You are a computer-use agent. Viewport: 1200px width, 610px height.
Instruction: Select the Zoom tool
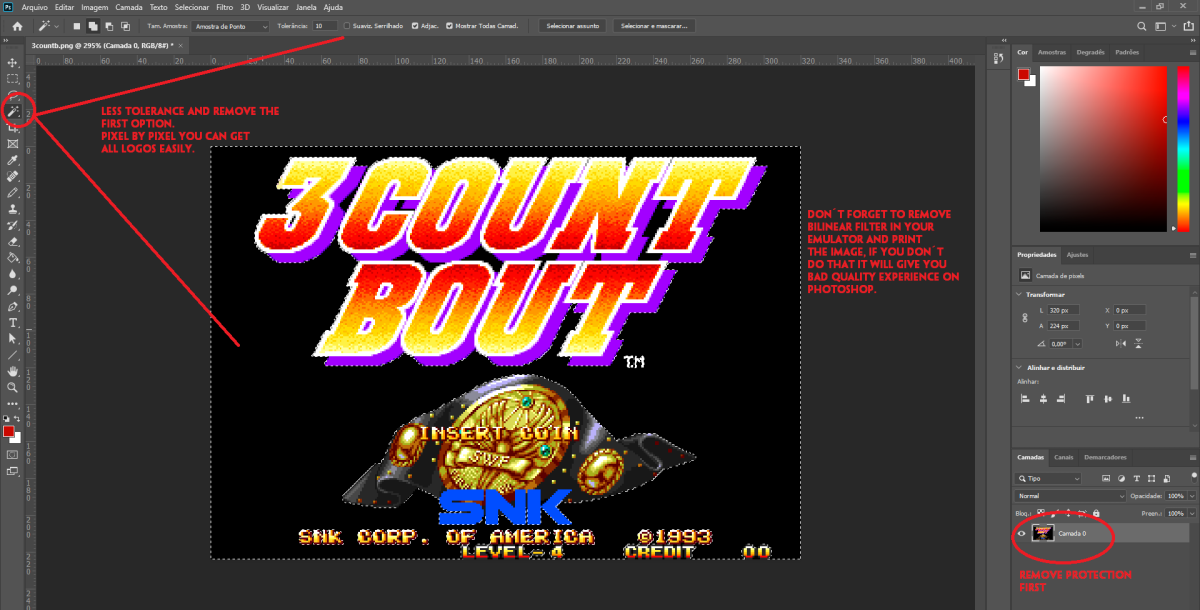click(13, 387)
